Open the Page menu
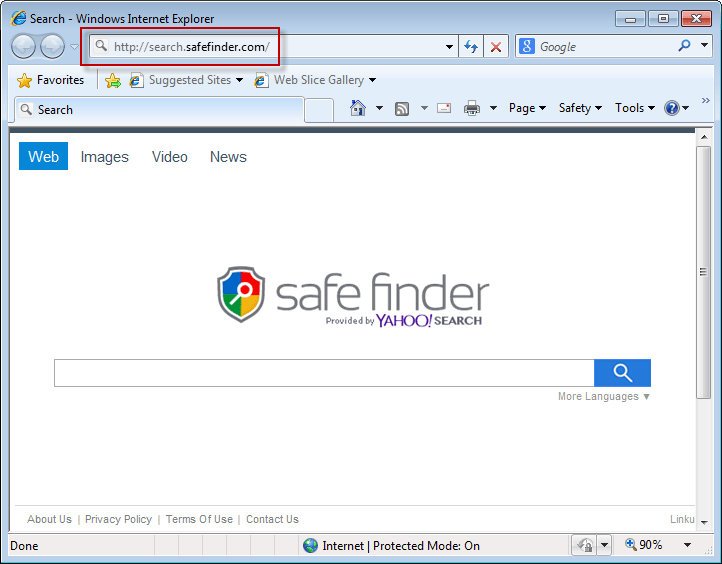 527,108
